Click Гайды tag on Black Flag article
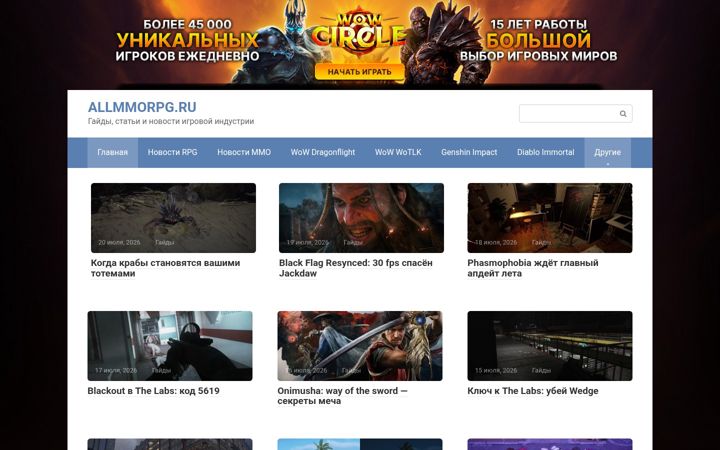This screenshot has height=450, width=720. pyautogui.click(x=353, y=242)
